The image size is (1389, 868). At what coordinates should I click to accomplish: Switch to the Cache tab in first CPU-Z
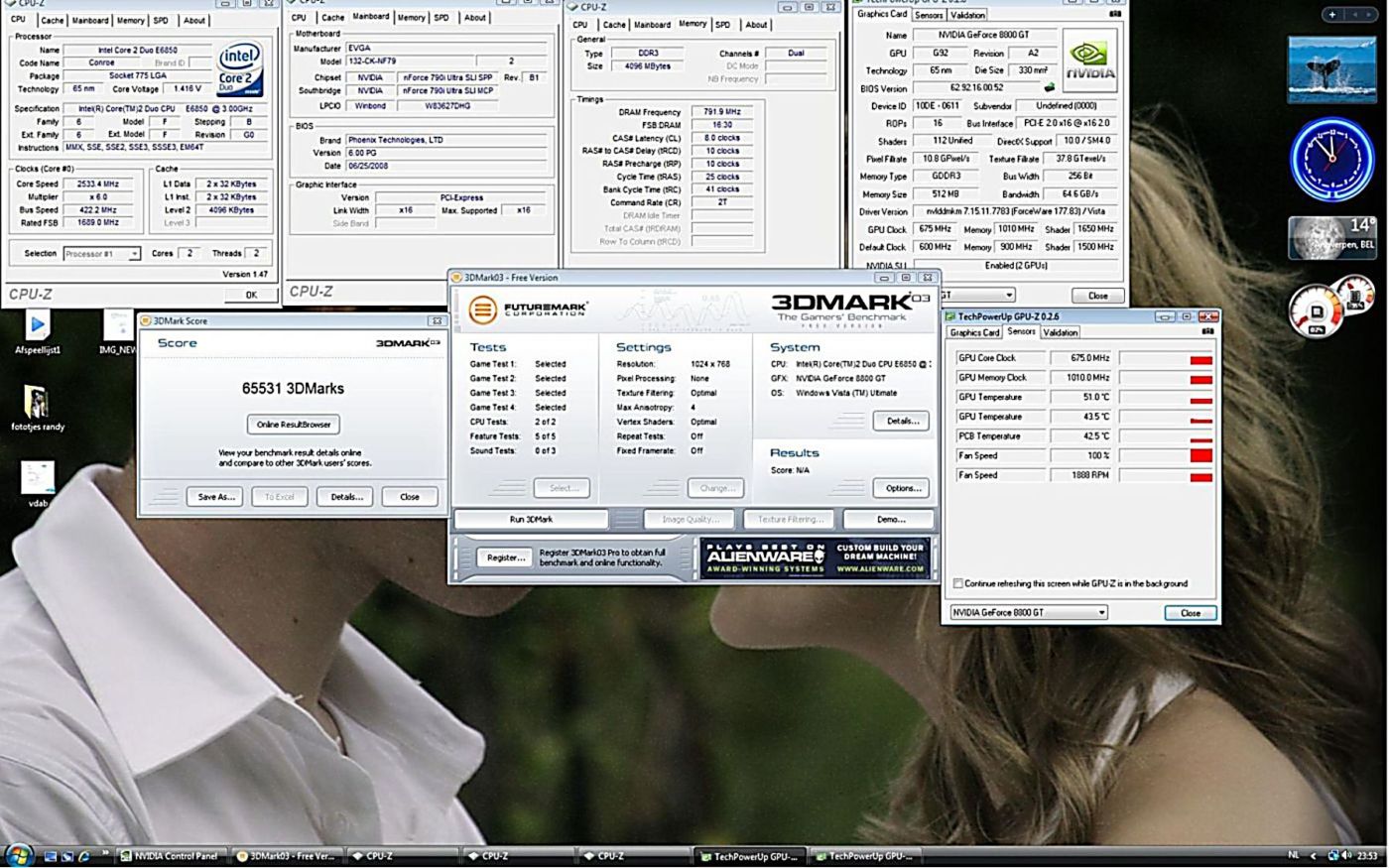pyautogui.click(x=52, y=20)
